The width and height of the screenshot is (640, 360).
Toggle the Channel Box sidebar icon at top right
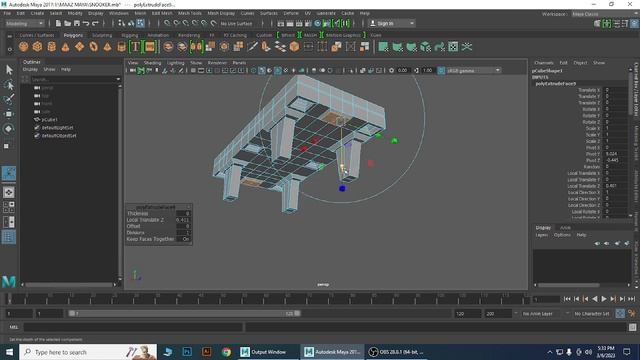(x=635, y=24)
